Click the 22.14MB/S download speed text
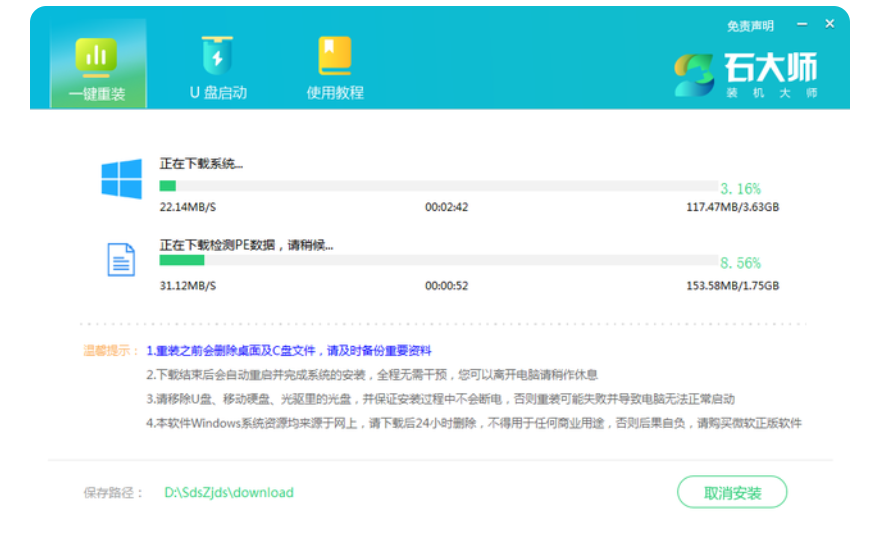 (x=188, y=207)
